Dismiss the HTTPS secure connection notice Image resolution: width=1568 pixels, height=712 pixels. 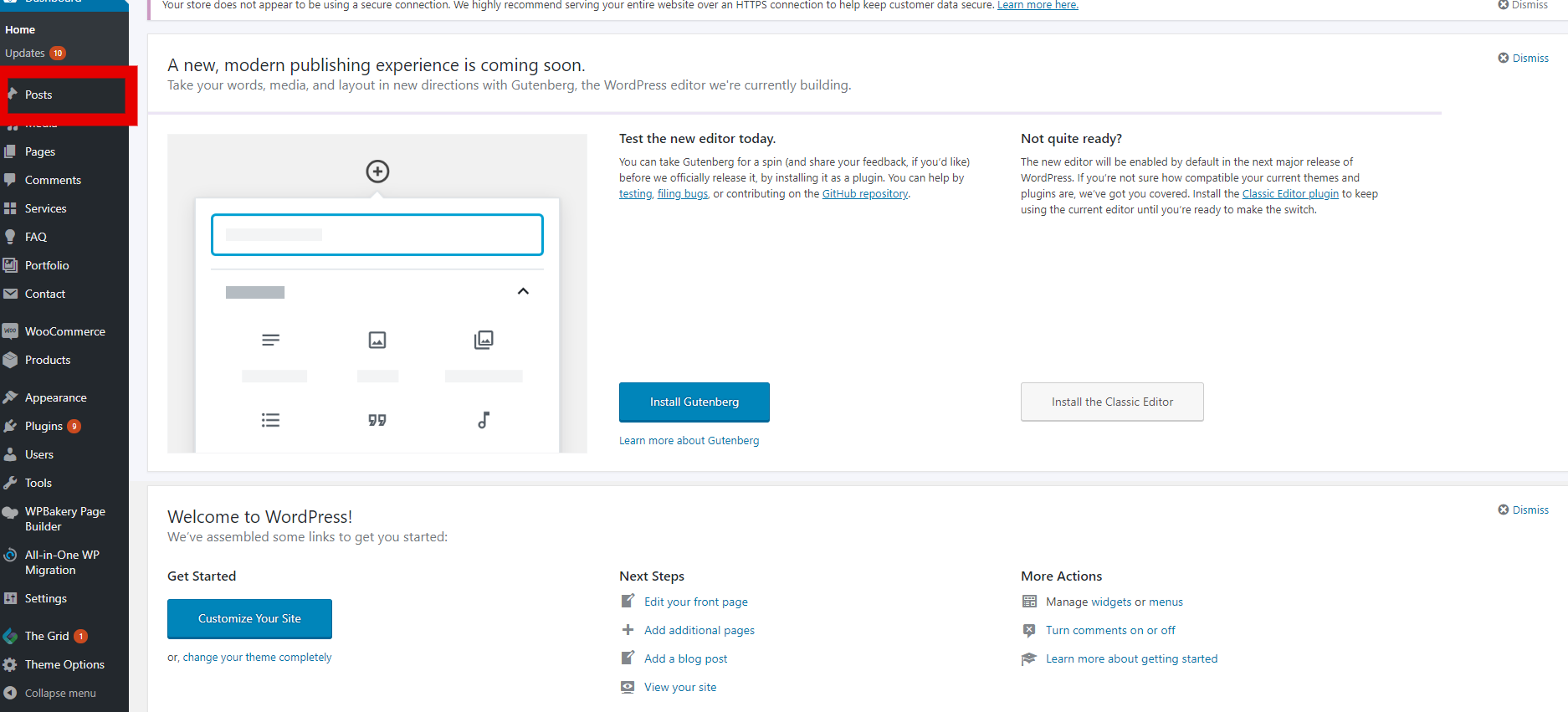pyautogui.click(x=1523, y=5)
